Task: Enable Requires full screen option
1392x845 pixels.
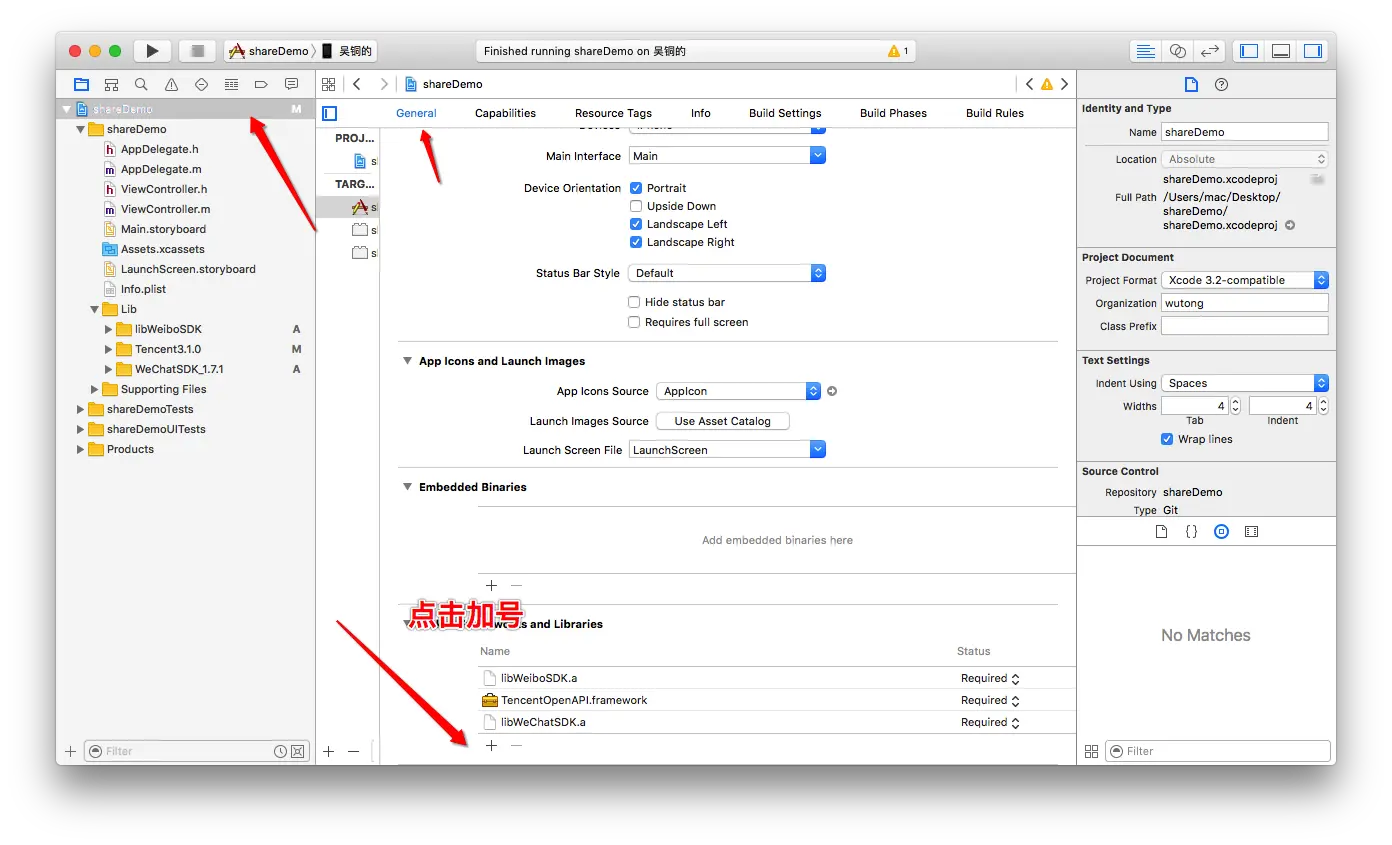Action: tap(634, 322)
